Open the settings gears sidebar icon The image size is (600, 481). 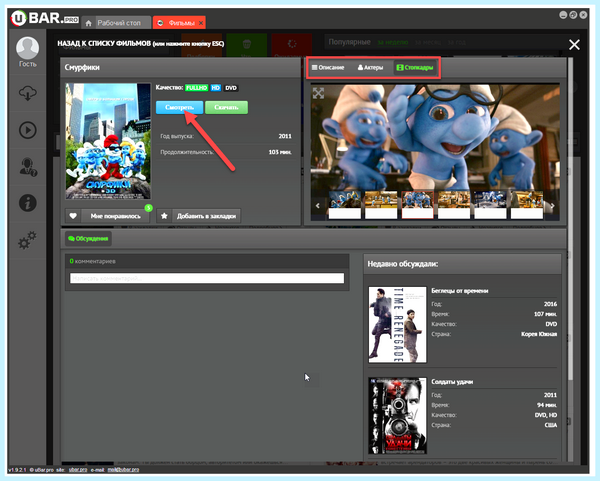[27, 240]
